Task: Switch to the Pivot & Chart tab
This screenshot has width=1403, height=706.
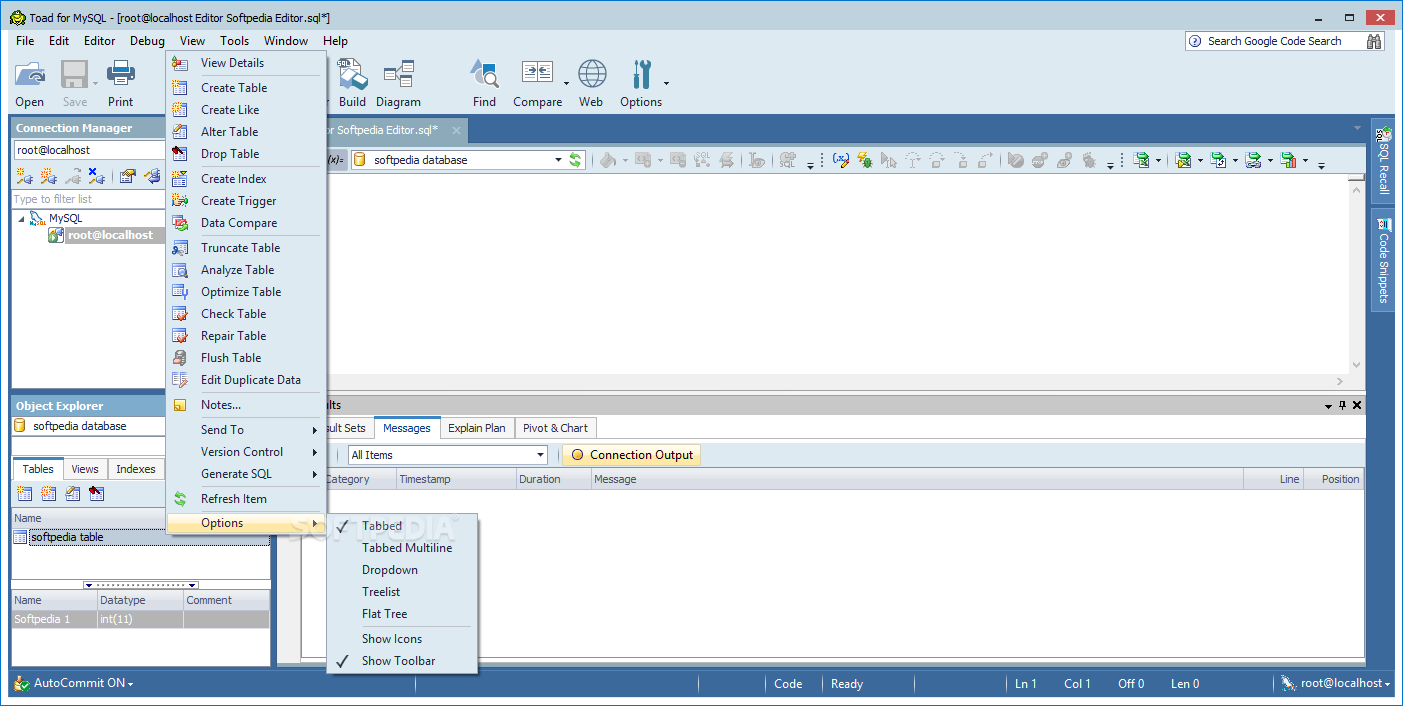Action: pos(555,428)
